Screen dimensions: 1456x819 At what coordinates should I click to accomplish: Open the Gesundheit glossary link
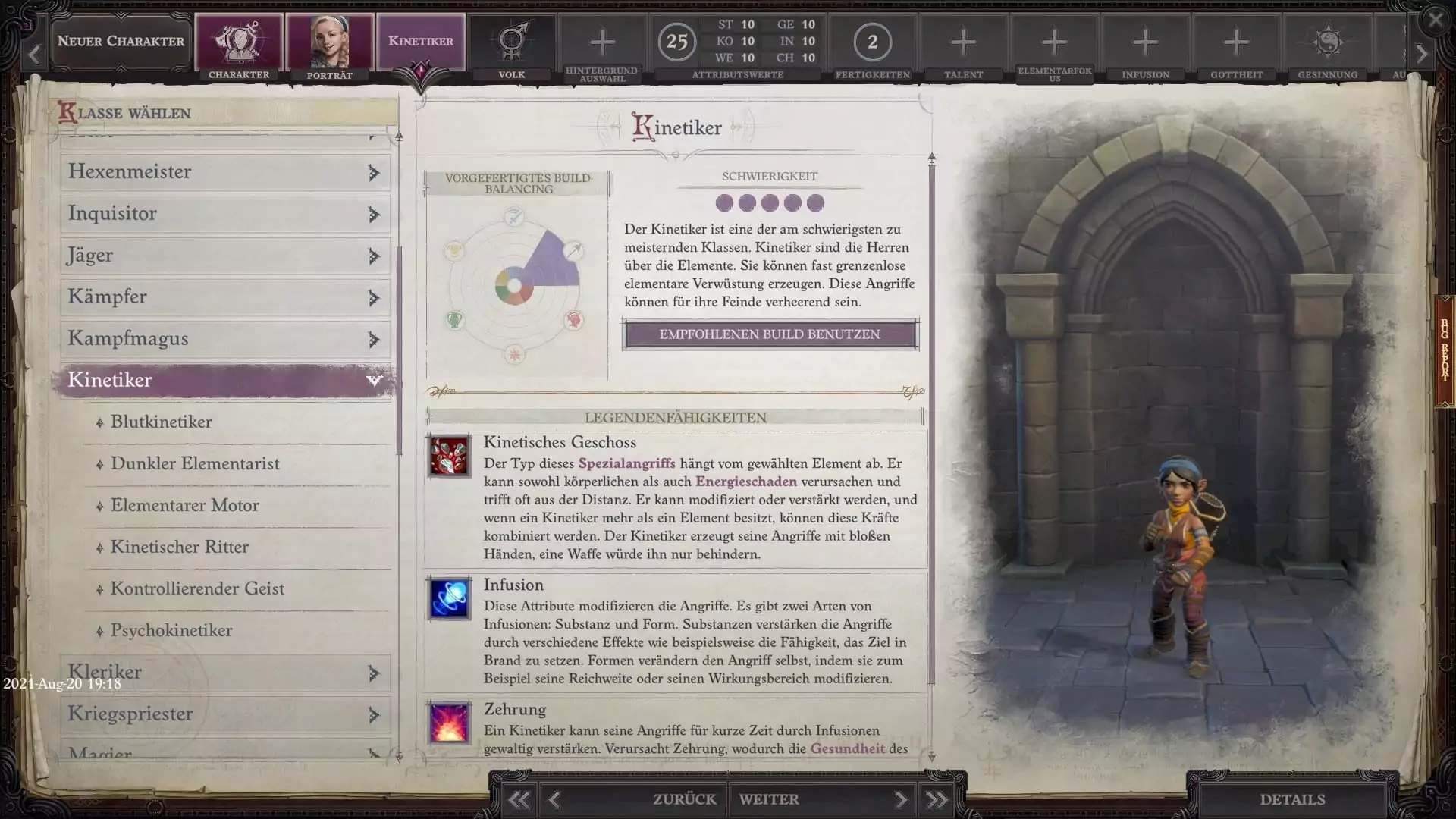pyautogui.click(x=847, y=748)
